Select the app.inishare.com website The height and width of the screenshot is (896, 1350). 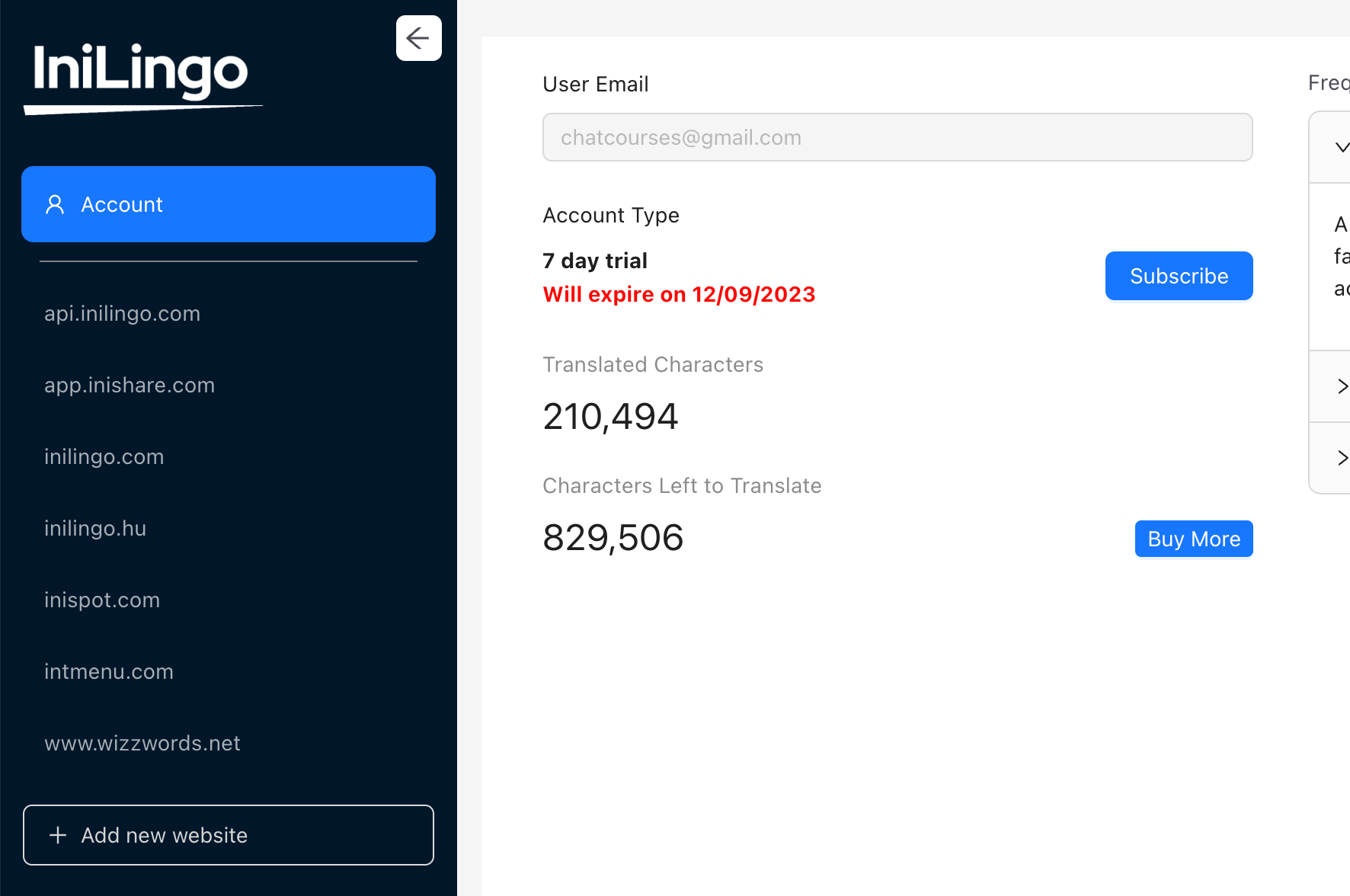[130, 386]
